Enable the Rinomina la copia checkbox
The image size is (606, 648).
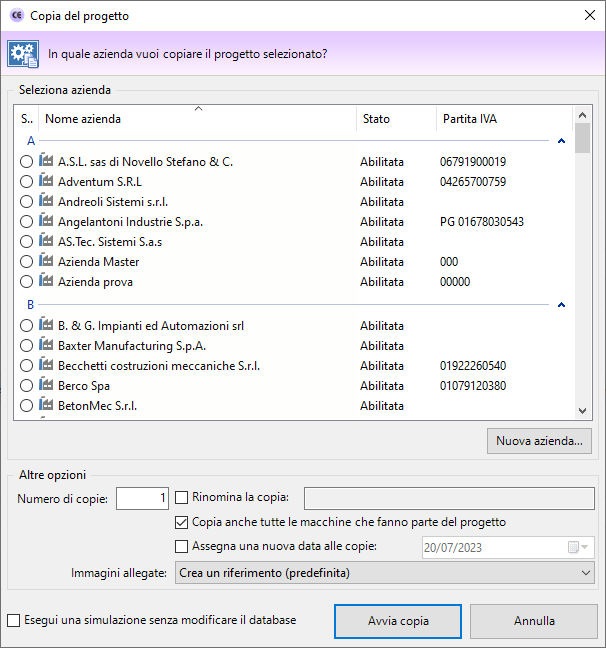coord(182,497)
